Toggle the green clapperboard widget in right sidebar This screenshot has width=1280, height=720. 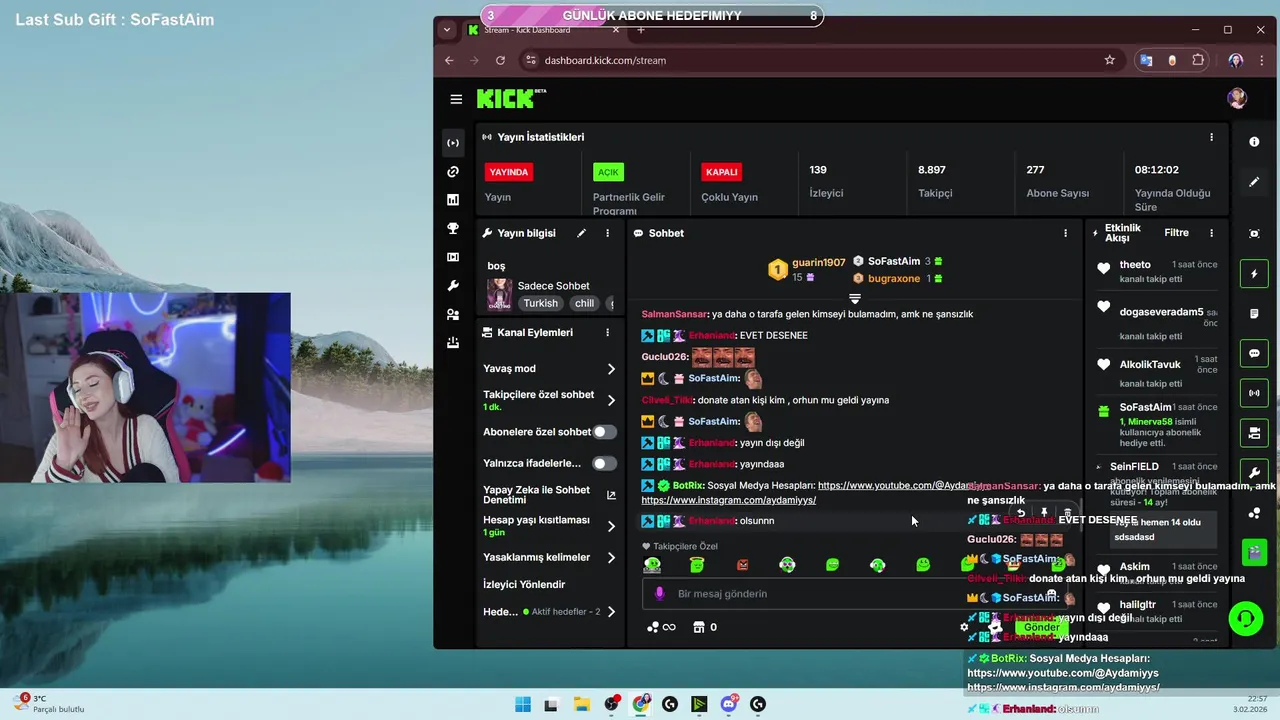[x=1254, y=551]
